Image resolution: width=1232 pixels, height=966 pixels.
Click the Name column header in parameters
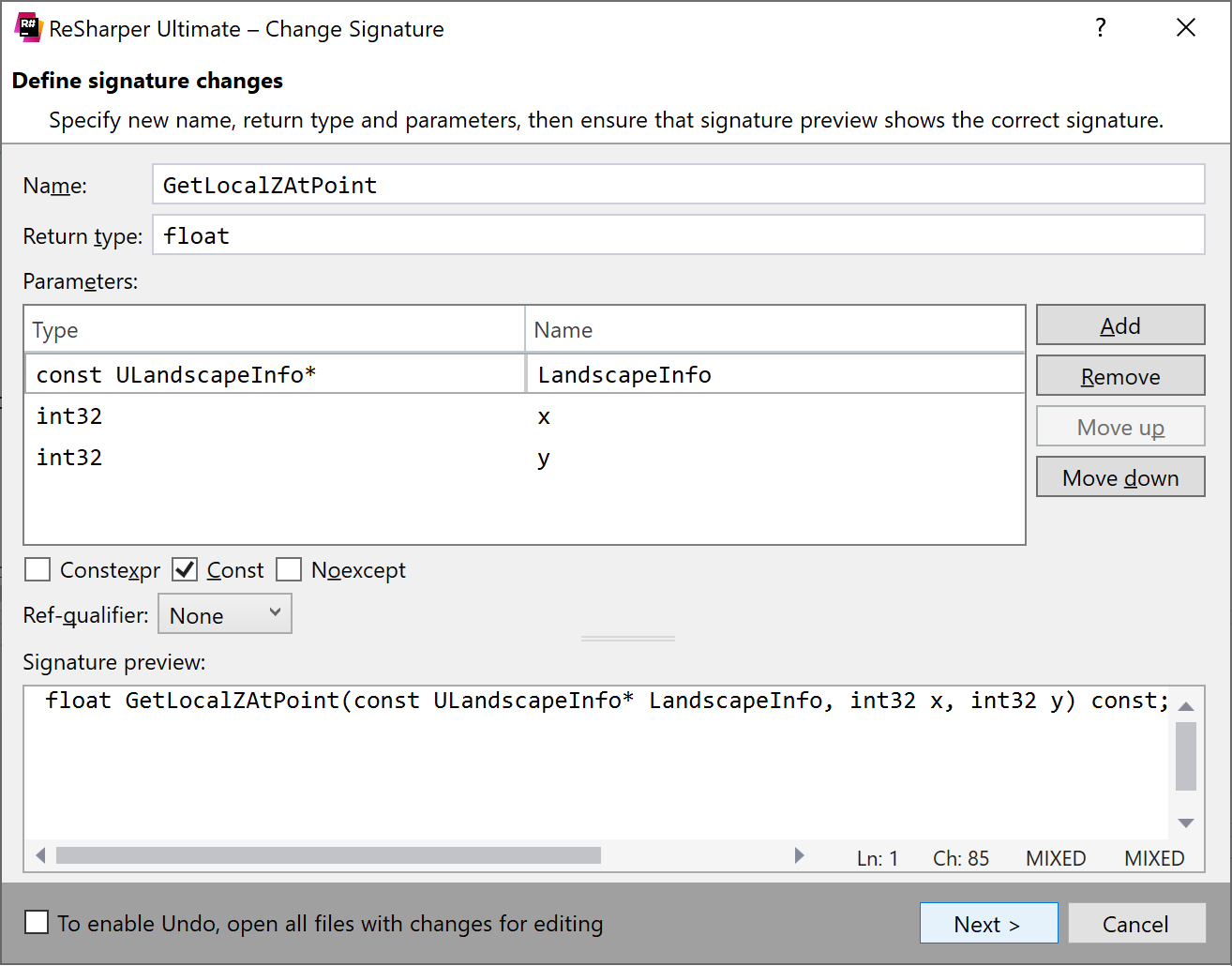pyautogui.click(x=774, y=330)
